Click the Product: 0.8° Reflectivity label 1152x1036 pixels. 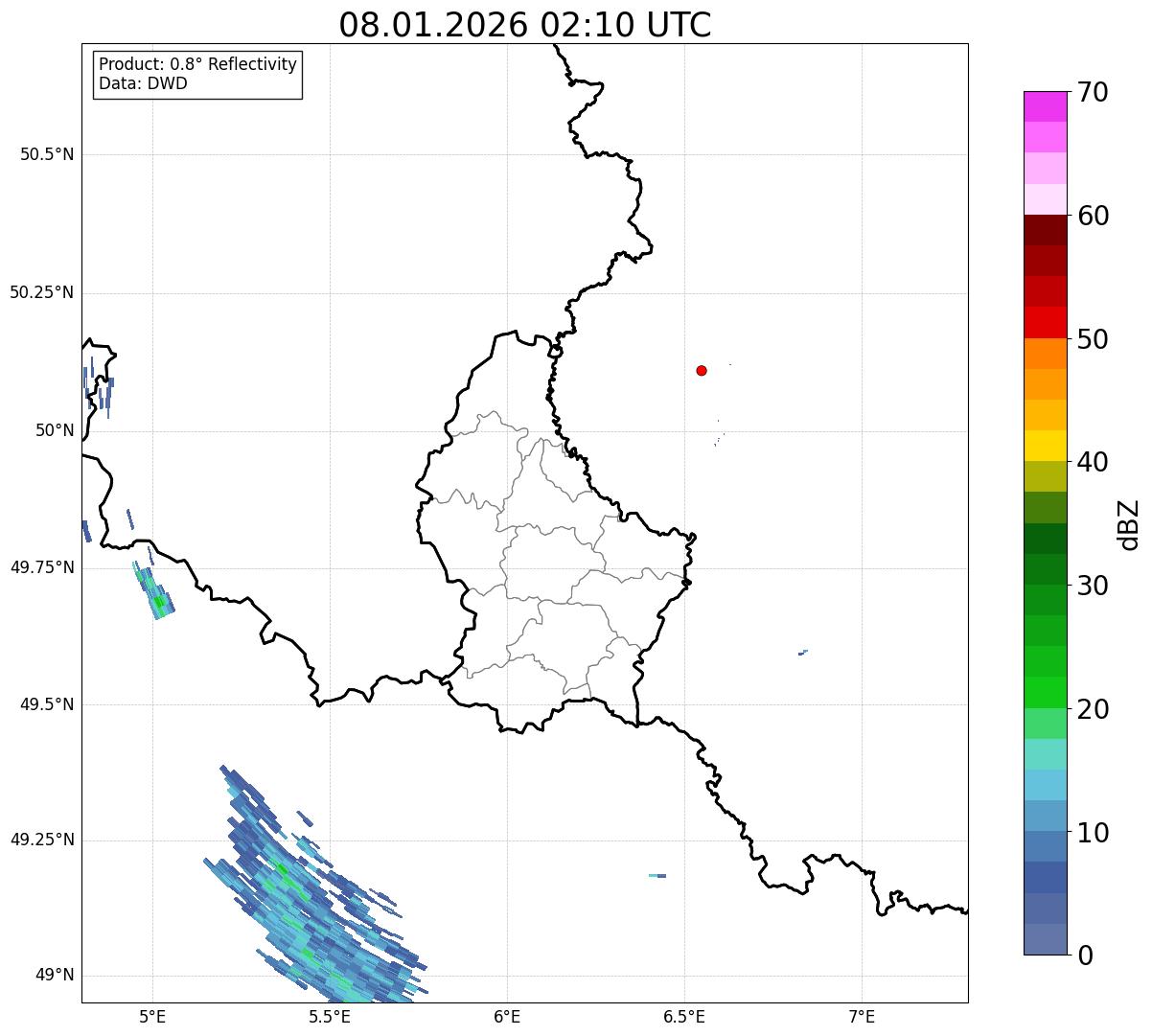click(198, 64)
